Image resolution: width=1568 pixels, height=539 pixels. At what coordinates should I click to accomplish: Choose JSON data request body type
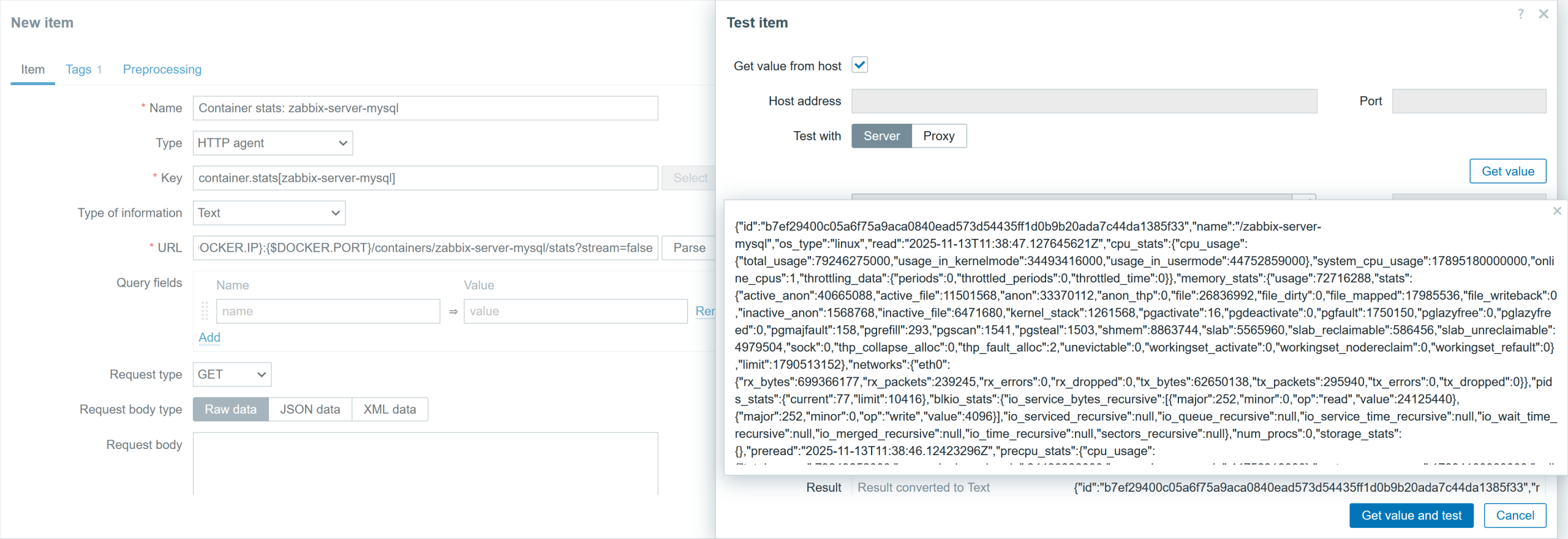[310, 409]
